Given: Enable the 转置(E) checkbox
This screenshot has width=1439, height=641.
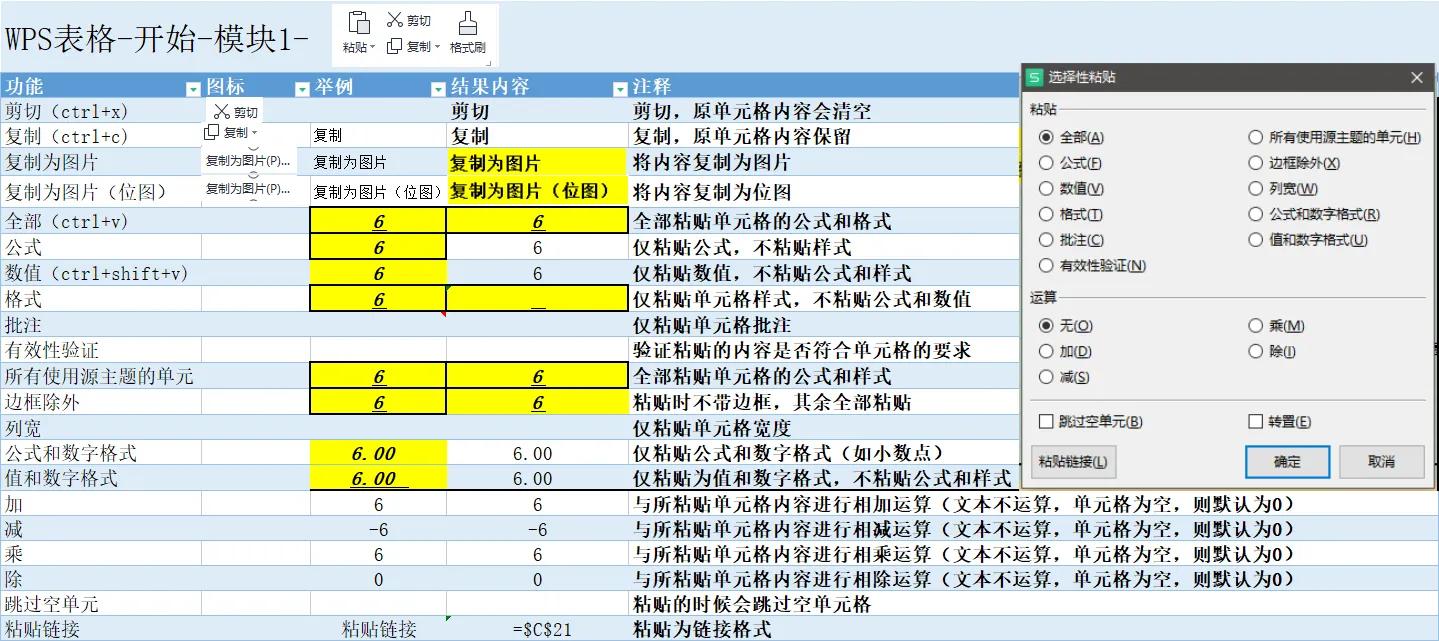Looking at the screenshot, I should click(x=1256, y=422).
